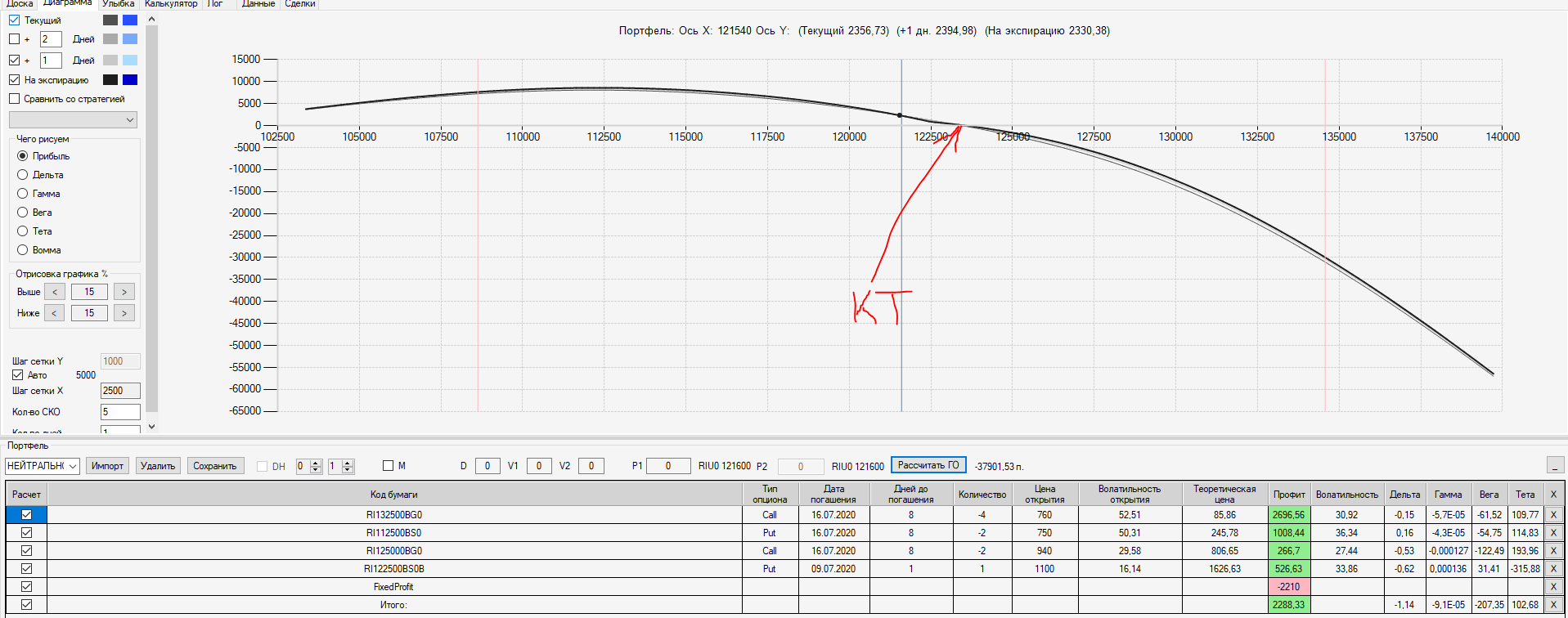Viewport: 1568px width, 618px height.
Task: Click the Кол-во СКО input field
Action: 120,412
